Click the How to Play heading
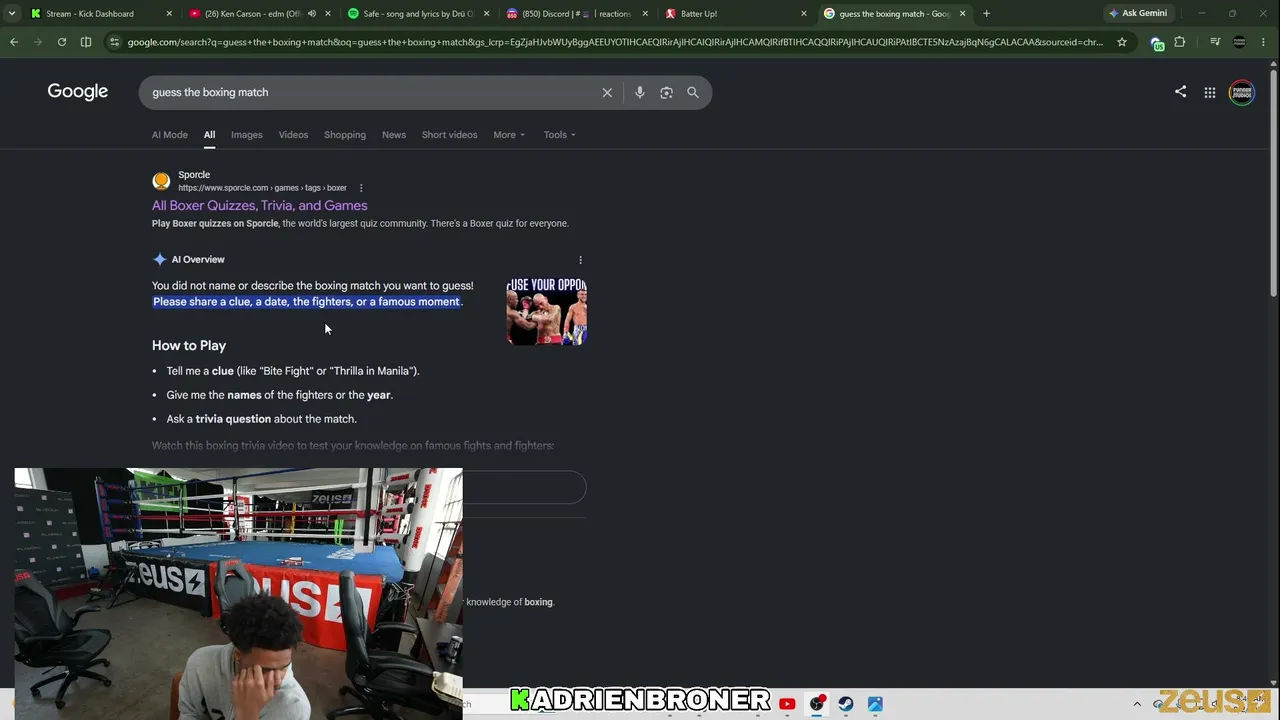Image resolution: width=1280 pixels, height=720 pixels. pyautogui.click(x=189, y=346)
